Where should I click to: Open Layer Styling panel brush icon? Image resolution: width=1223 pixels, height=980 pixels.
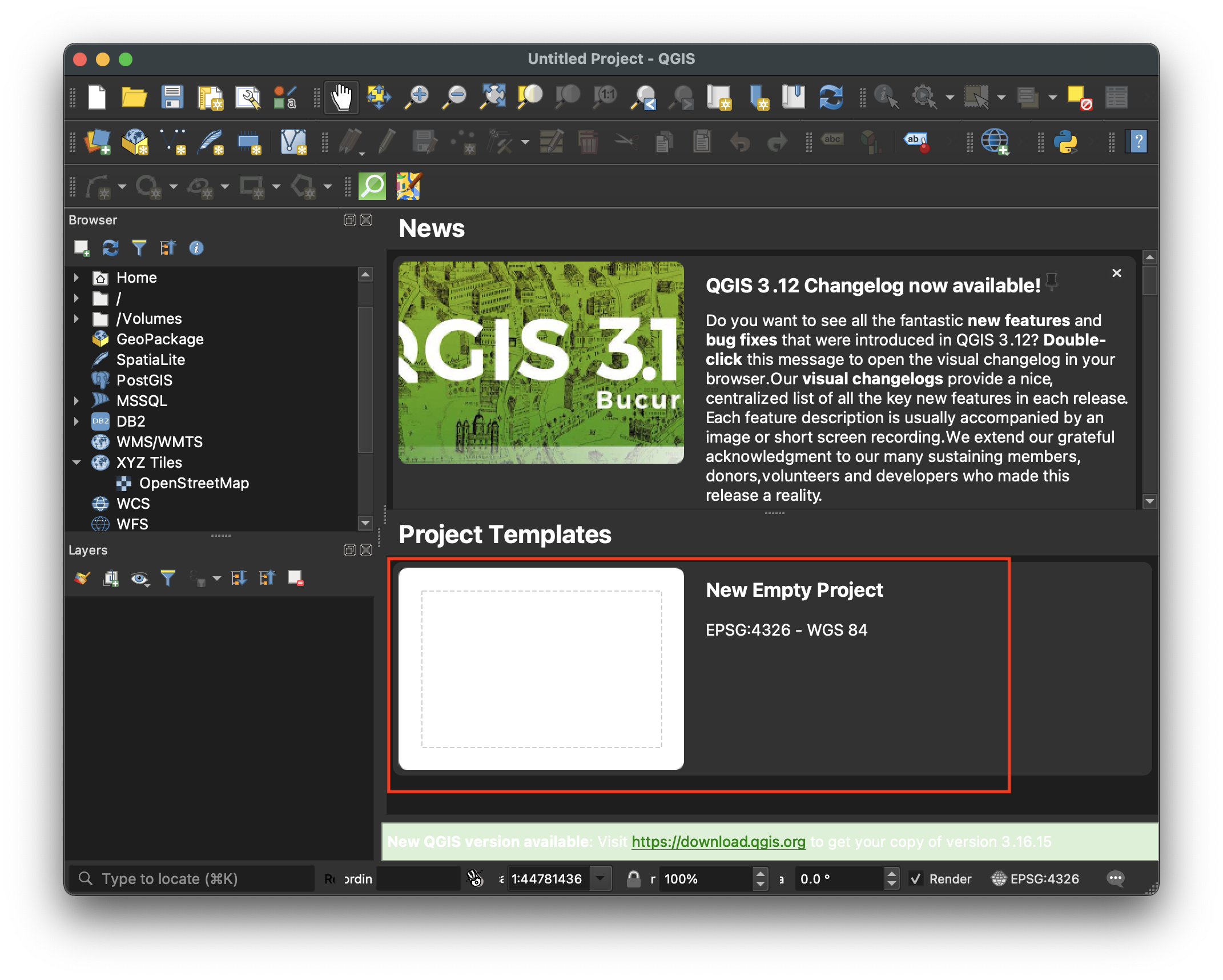click(82, 579)
